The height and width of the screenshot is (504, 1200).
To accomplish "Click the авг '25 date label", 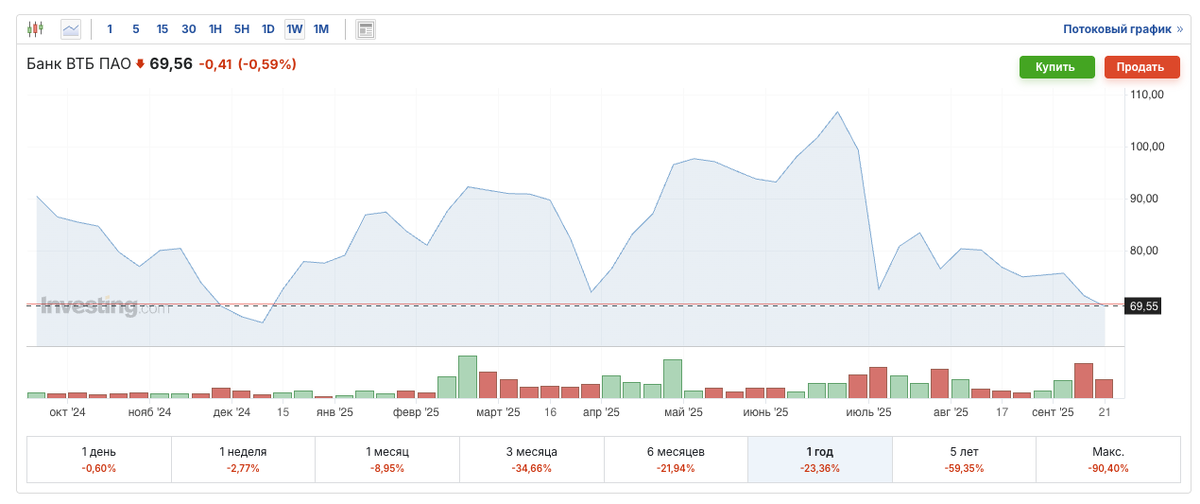I will tap(951, 412).
